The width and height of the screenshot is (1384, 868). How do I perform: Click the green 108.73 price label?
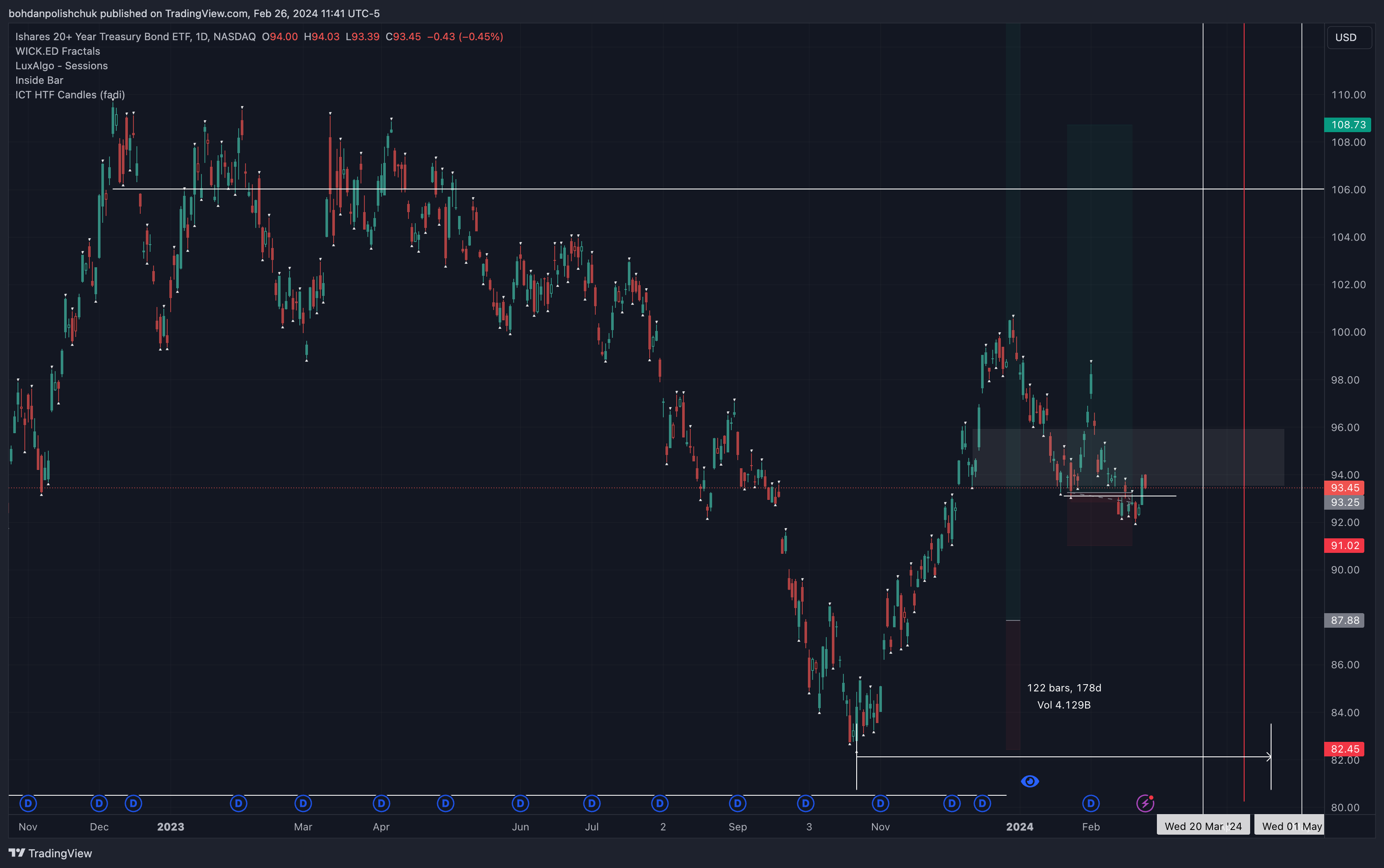point(1348,124)
